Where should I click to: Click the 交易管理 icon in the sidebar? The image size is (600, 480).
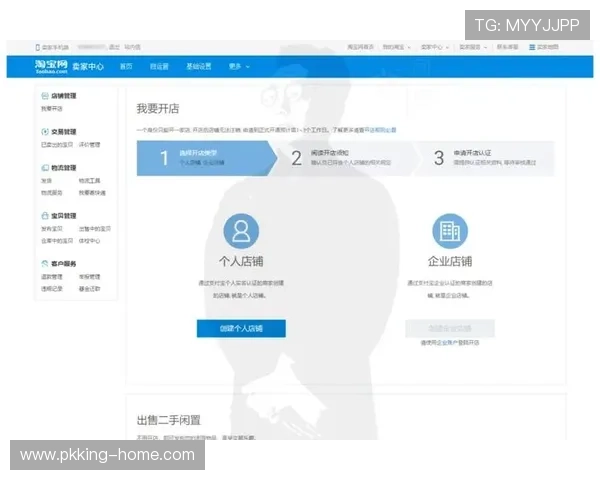(45, 132)
